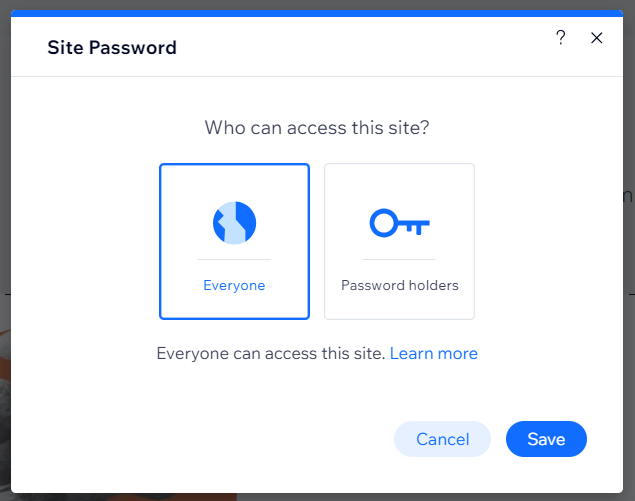Click the divider line under the key icon

[x=399, y=260]
